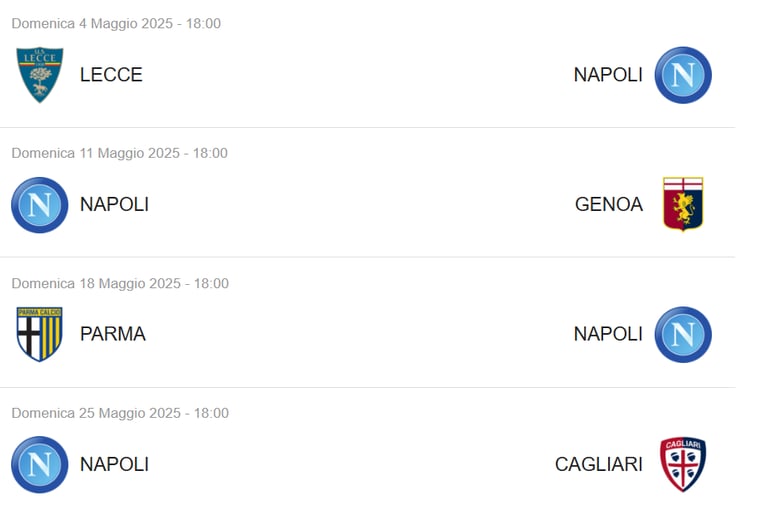Select NAPOLI name in the 4 Maggio fixture

click(x=608, y=75)
